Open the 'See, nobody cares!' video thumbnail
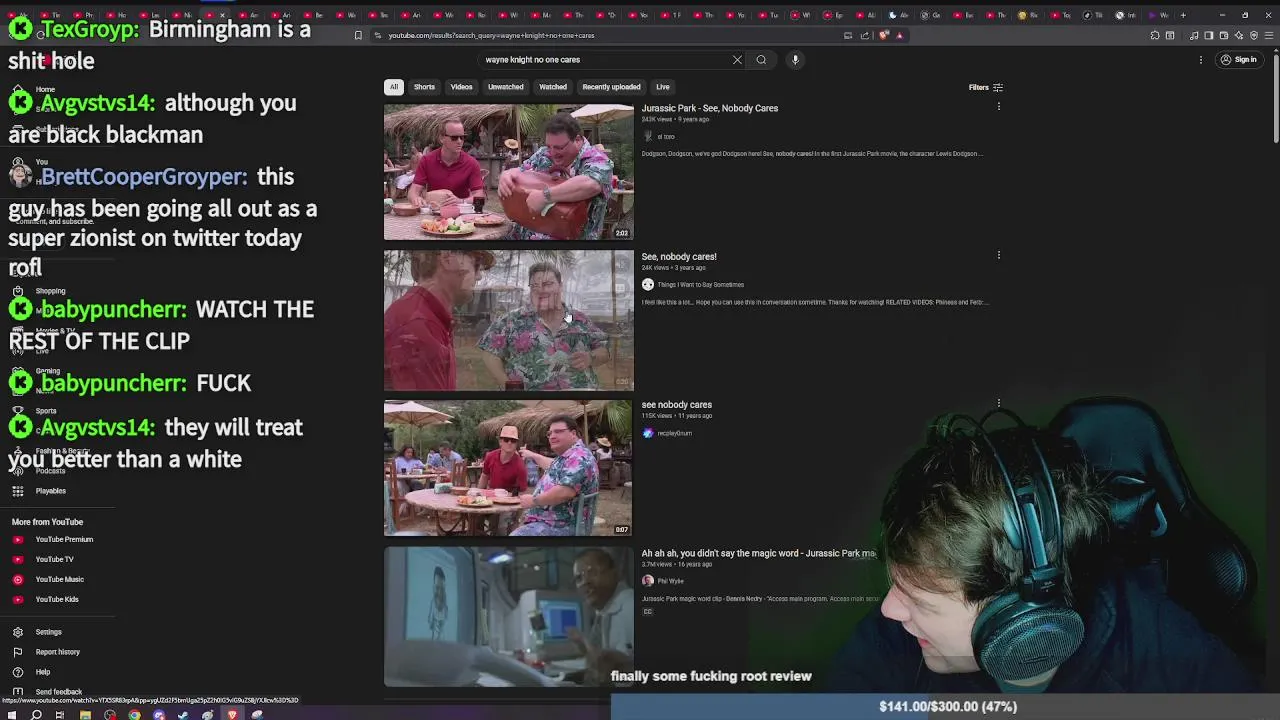This screenshot has height=720, width=1280. [x=508, y=320]
